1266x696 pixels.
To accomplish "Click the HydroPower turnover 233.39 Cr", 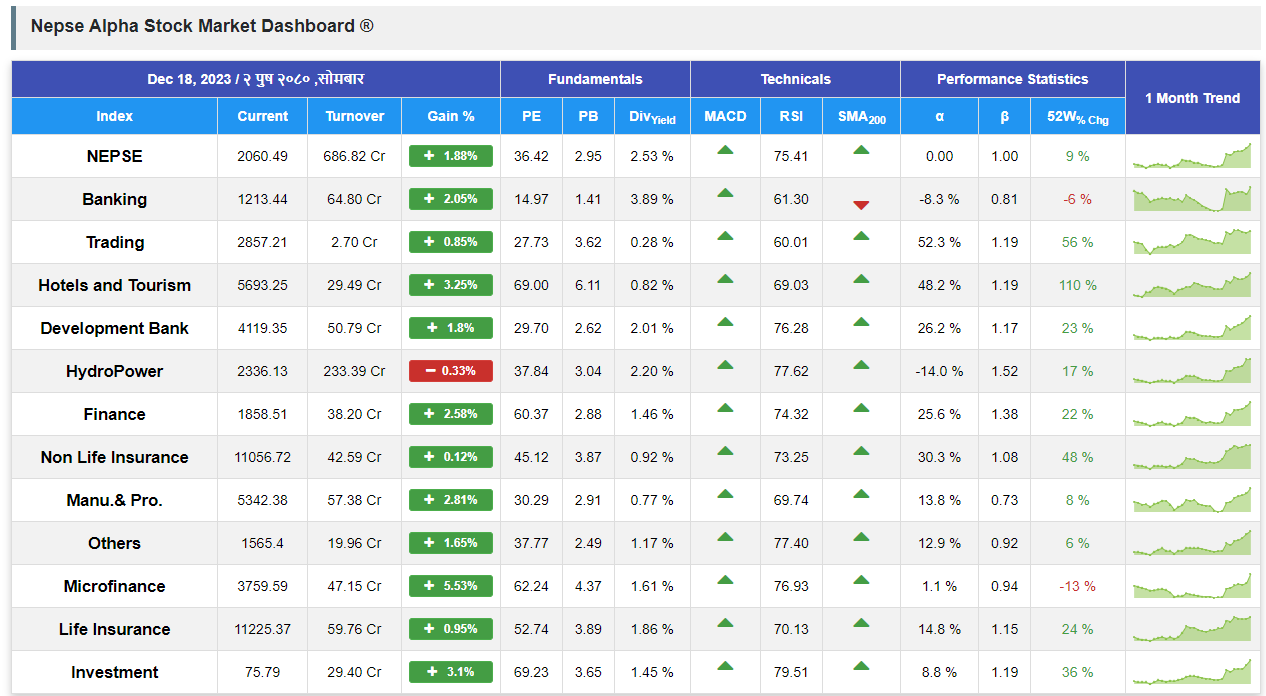I will pos(355,371).
